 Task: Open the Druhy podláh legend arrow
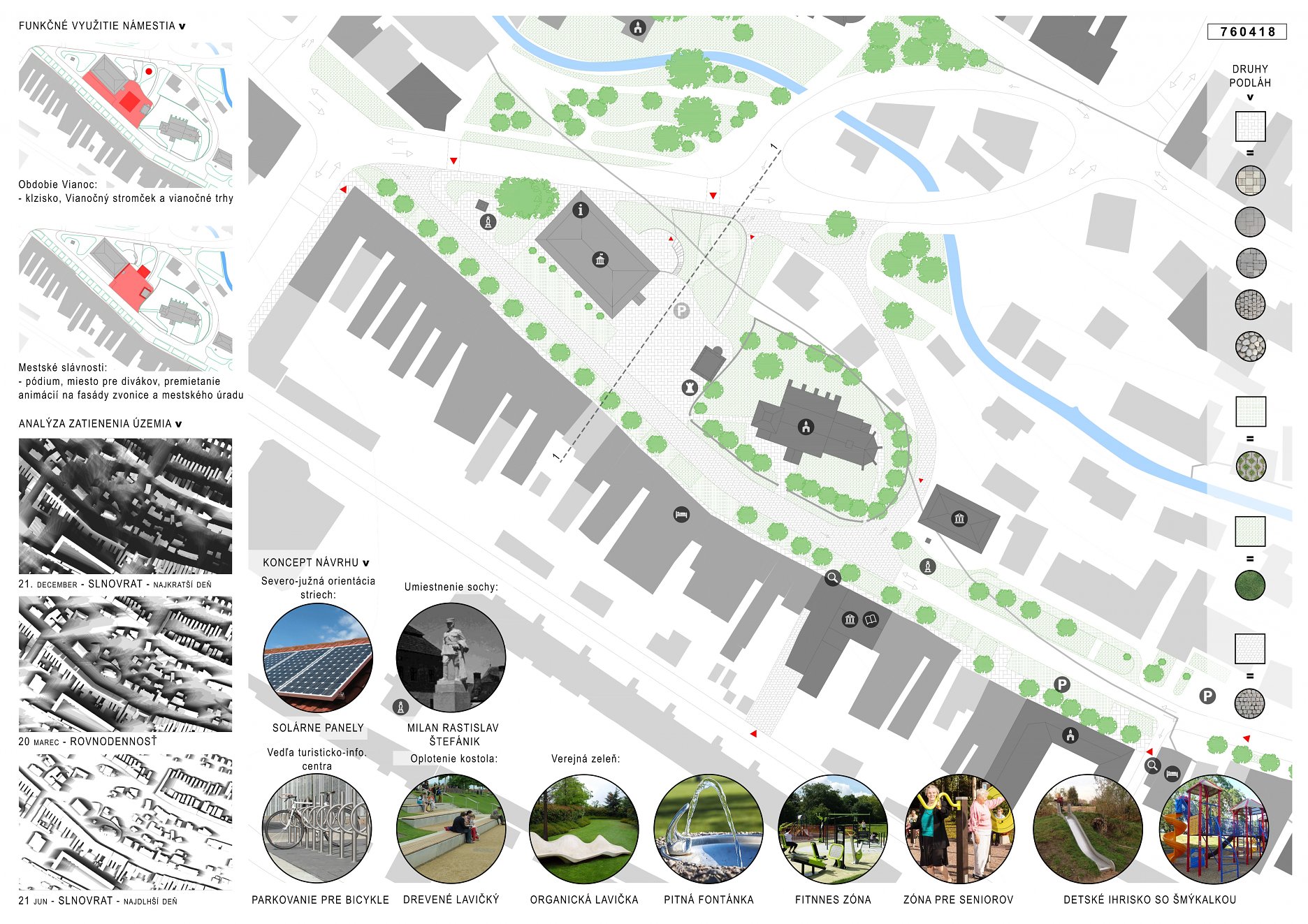[x=1250, y=97]
